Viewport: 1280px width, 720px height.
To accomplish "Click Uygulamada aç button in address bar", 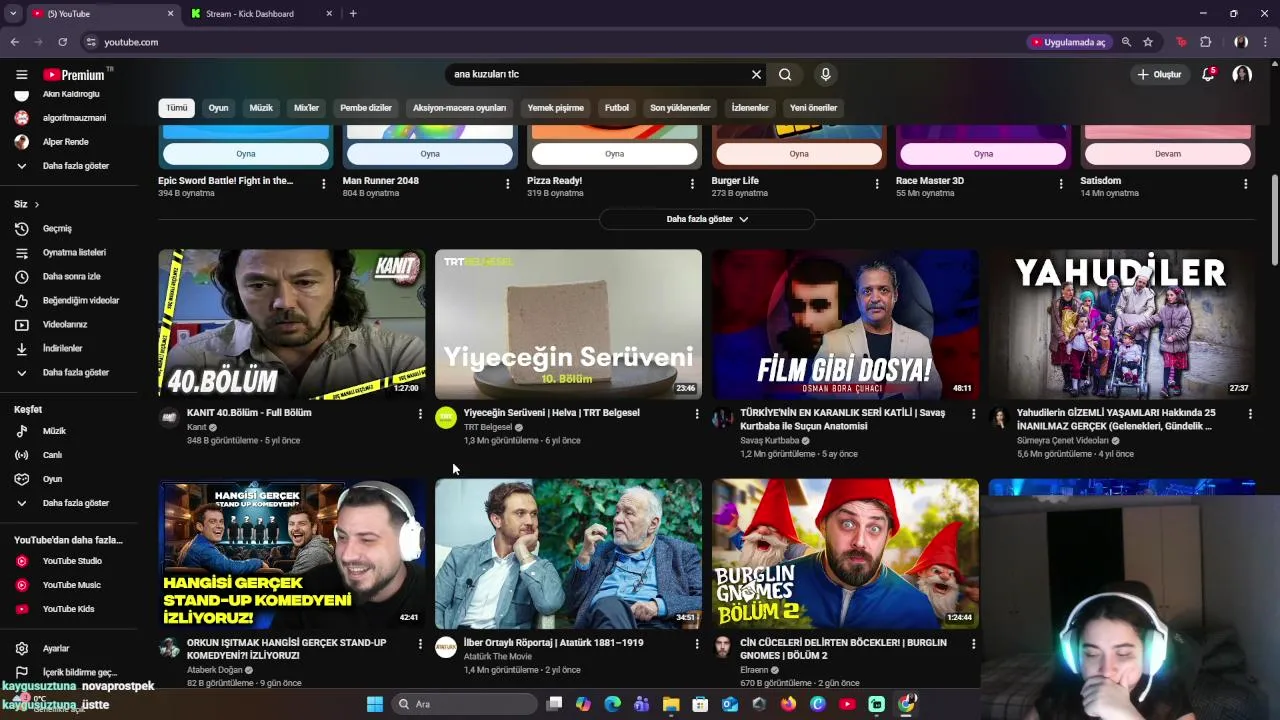I will tap(1068, 42).
